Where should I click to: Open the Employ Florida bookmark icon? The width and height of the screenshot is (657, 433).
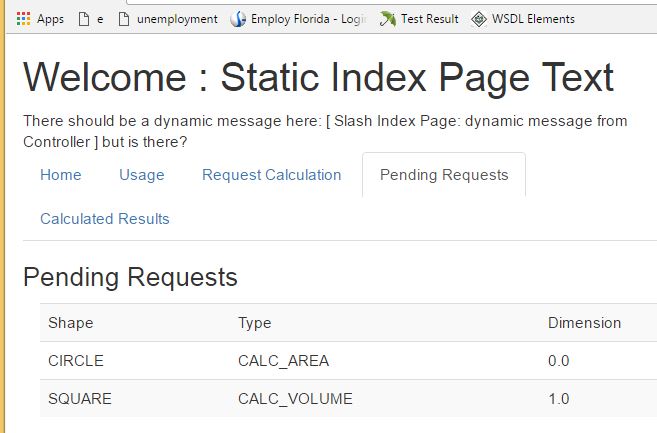point(238,18)
